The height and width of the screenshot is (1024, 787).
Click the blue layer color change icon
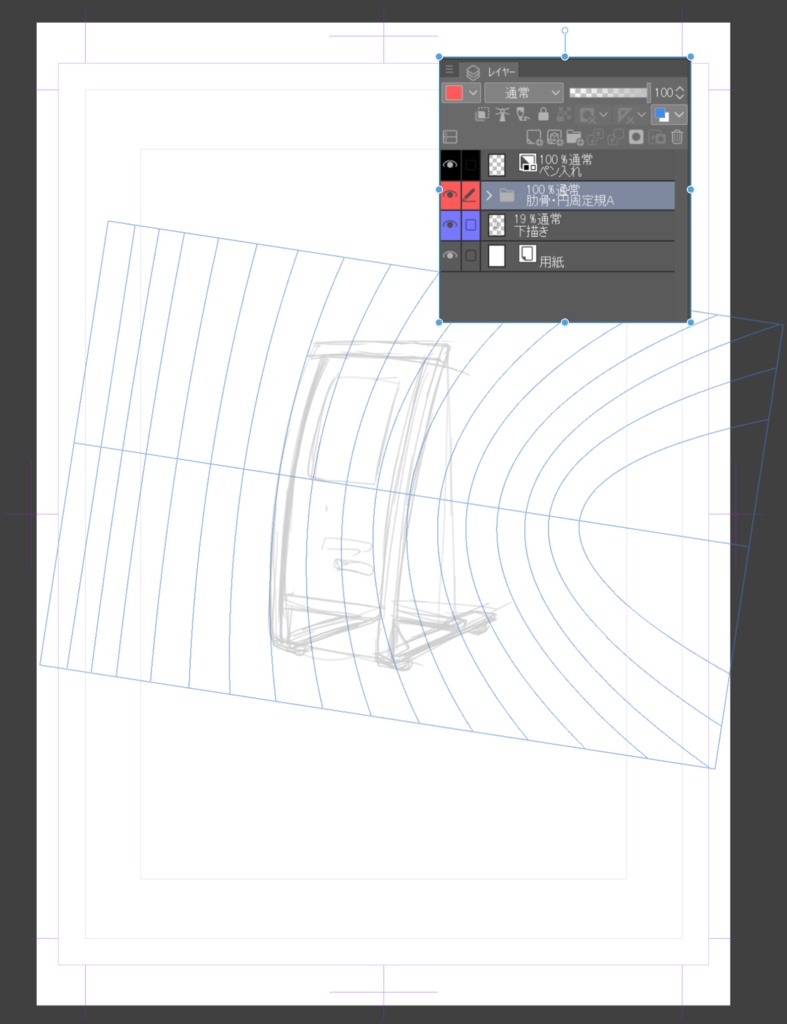coord(662,115)
